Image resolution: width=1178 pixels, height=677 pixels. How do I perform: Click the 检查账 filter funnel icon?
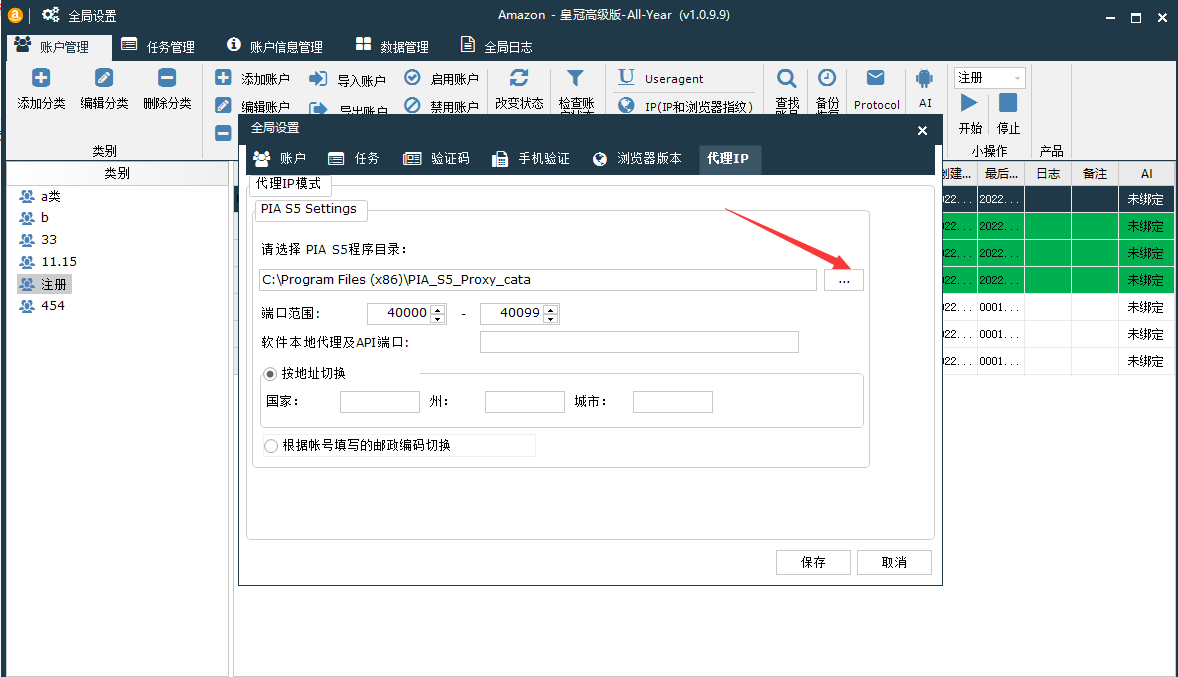(x=575, y=78)
